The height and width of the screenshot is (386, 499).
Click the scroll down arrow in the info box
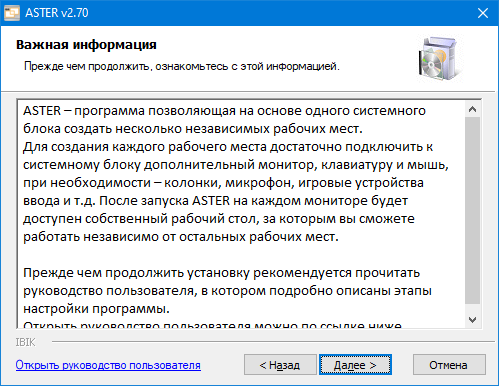click(x=472, y=320)
